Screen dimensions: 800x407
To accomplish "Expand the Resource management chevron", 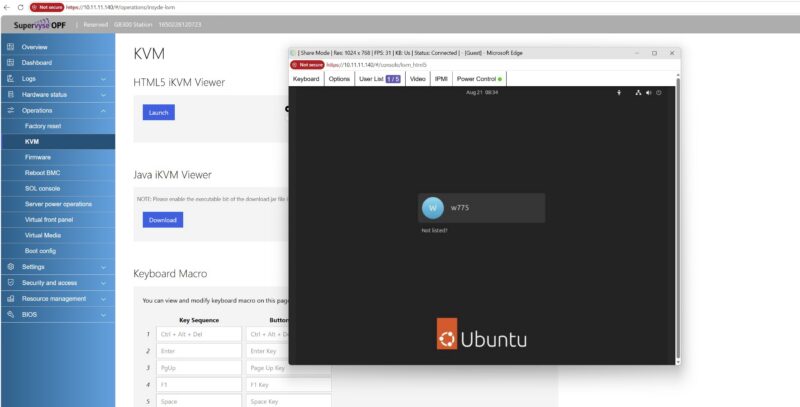I will 104,299.
